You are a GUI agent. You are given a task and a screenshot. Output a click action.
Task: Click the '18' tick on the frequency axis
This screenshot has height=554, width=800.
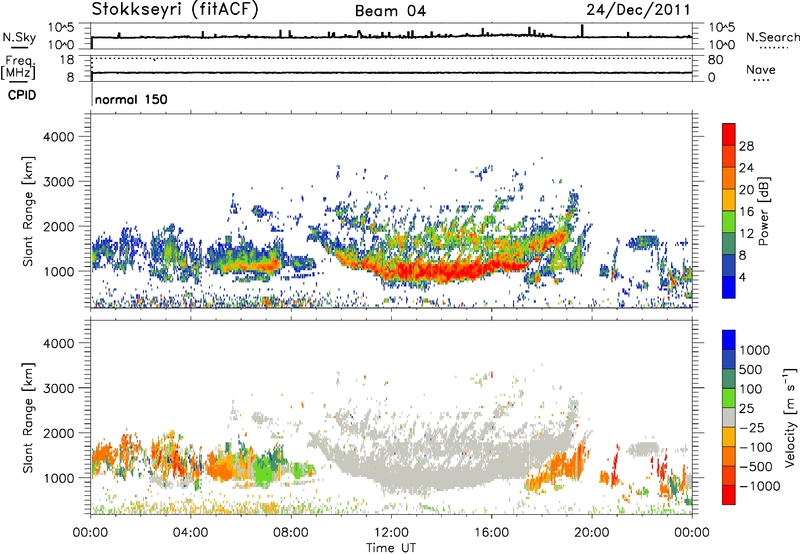67,60
